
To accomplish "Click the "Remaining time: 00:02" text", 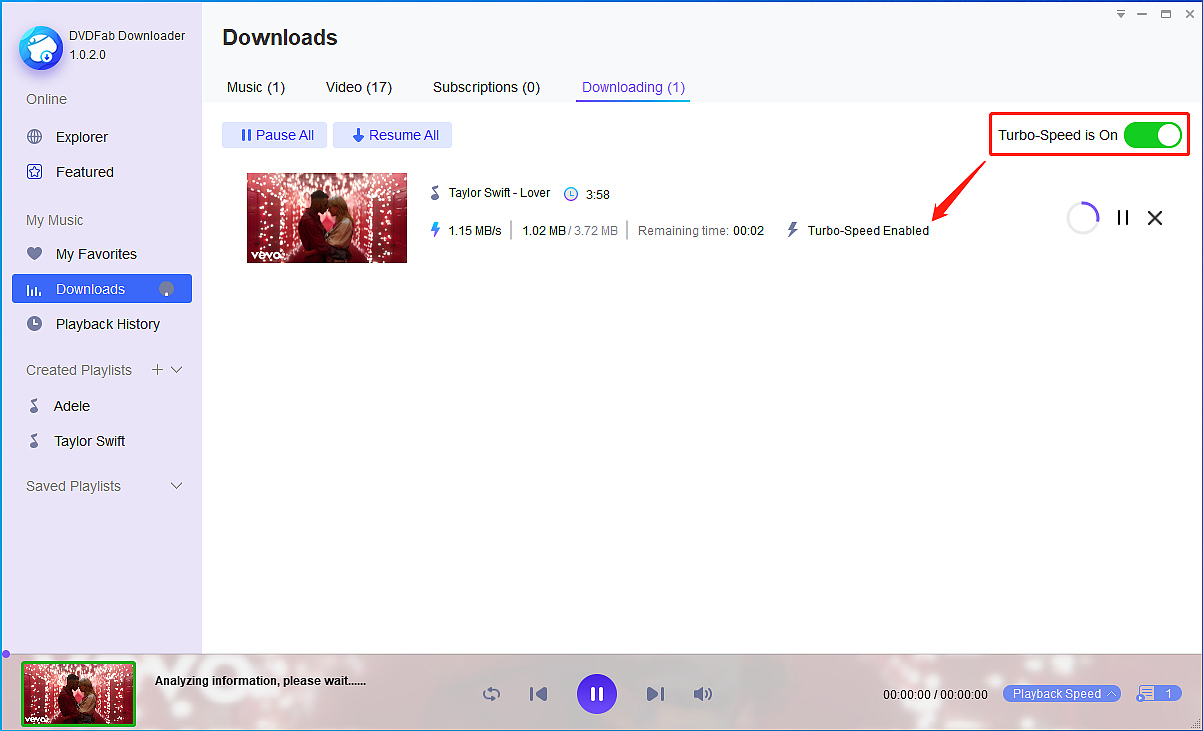I will (x=701, y=231).
